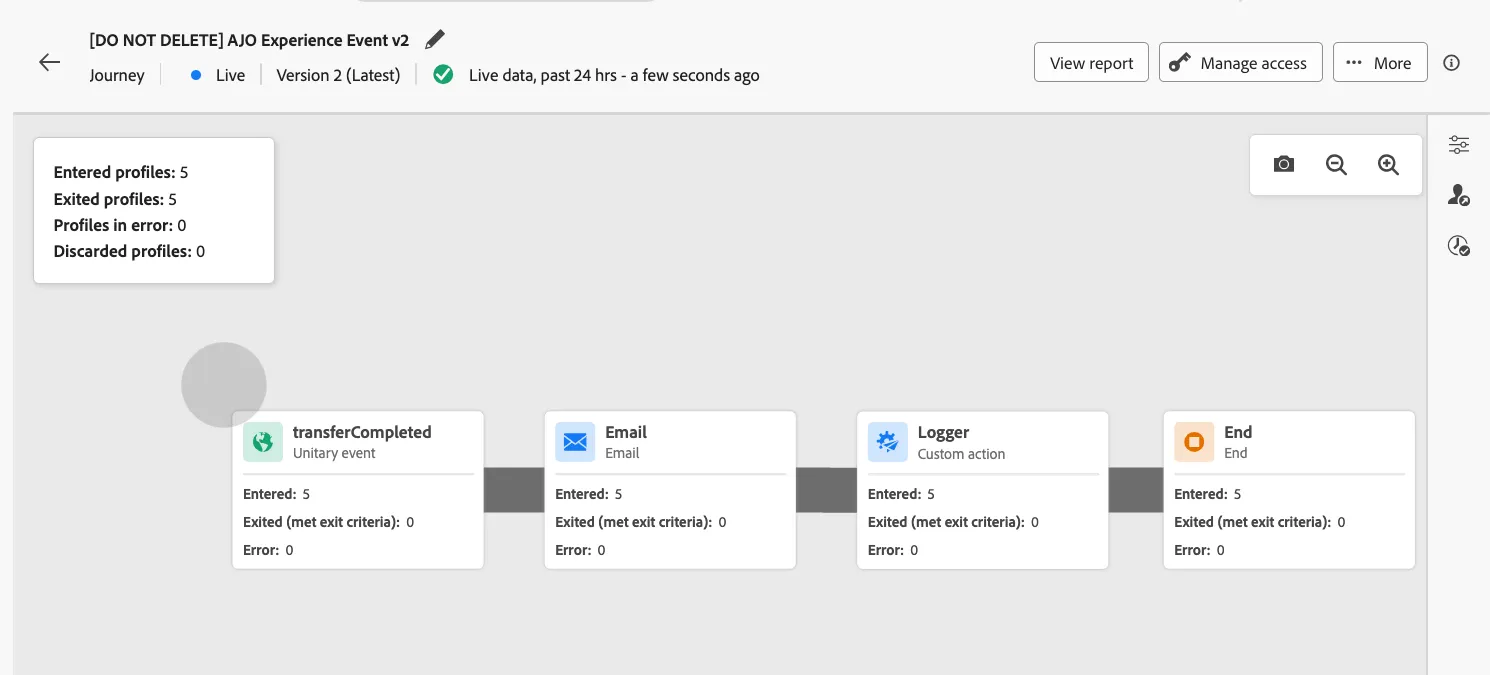
Task: Click the Profiles in error: 0 stat
Action: [x=120, y=225]
